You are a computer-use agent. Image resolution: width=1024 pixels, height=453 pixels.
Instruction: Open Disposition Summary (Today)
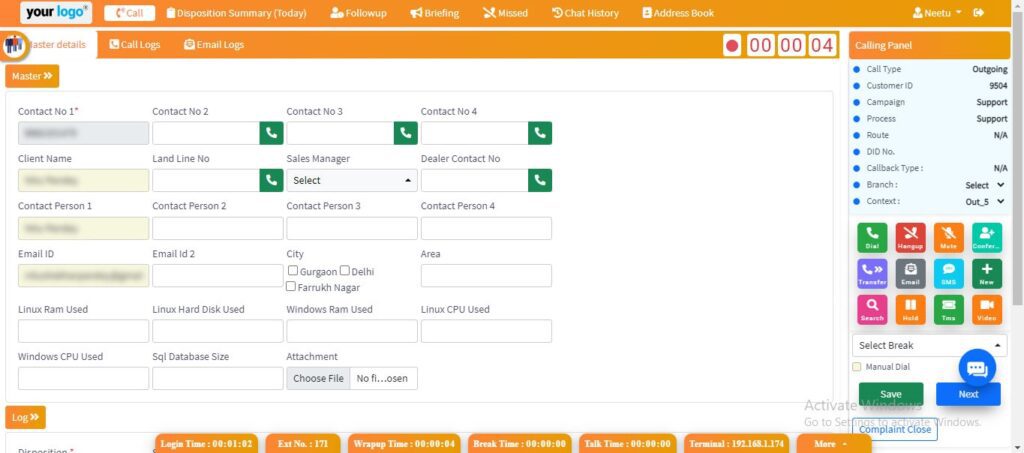236,13
